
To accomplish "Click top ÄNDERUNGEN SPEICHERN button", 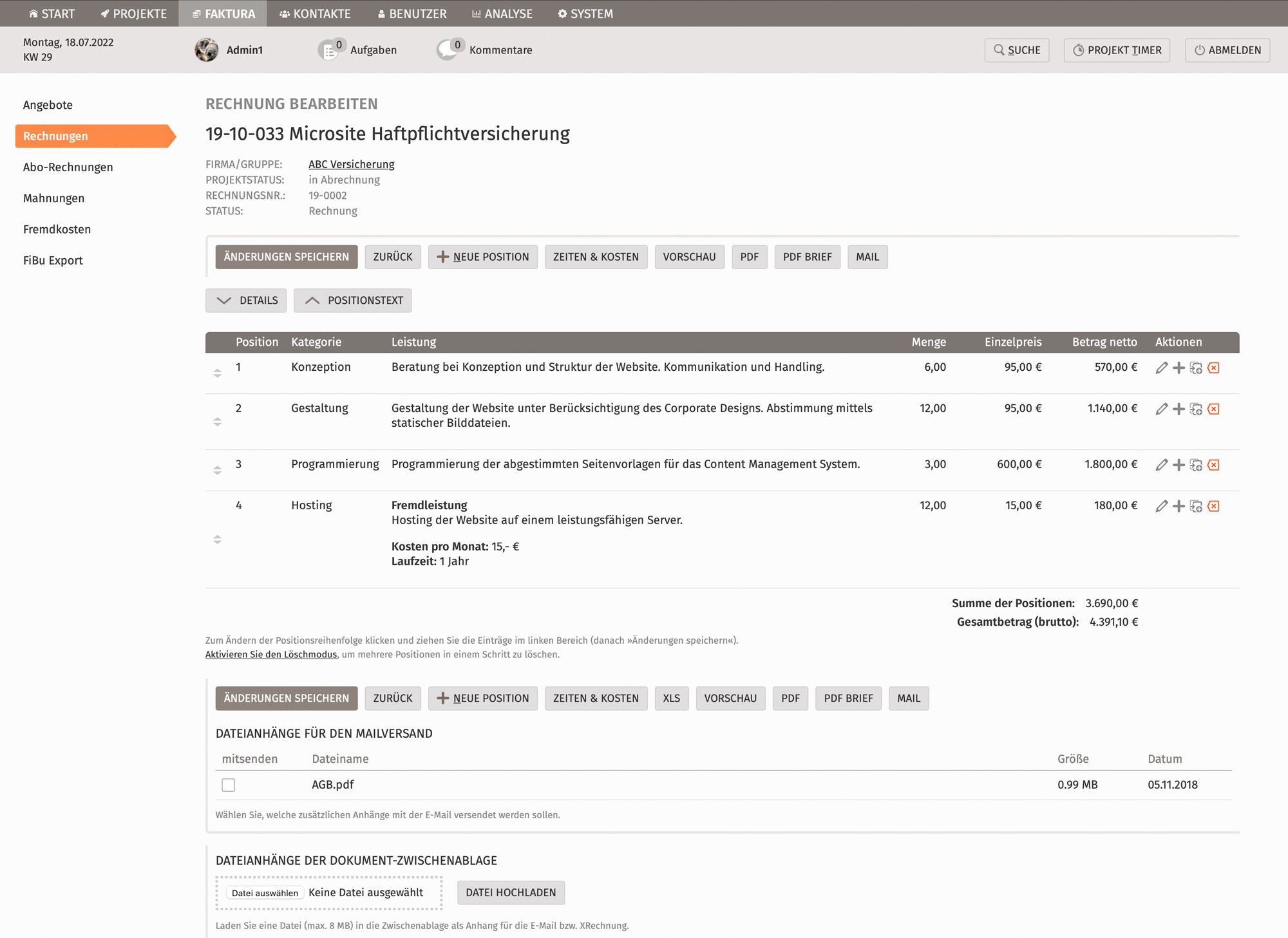I will click(286, 257).
